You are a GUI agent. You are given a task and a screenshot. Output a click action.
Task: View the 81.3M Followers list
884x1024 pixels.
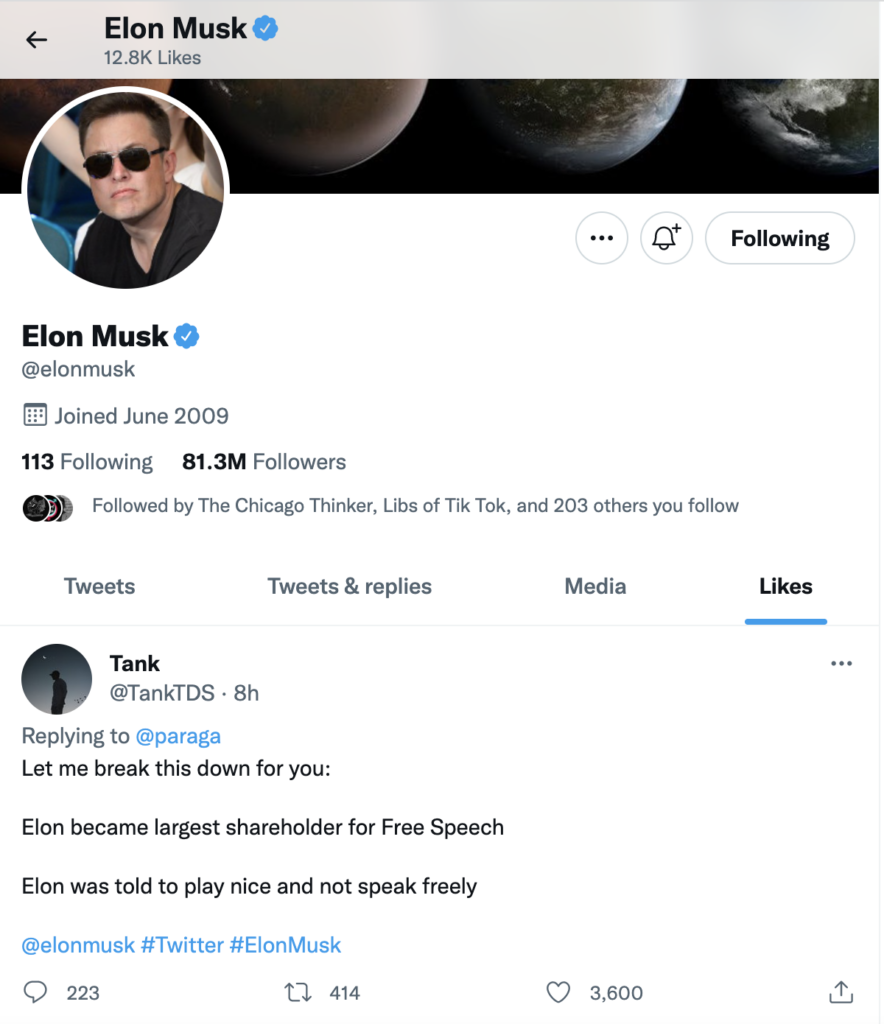pyautogui.click(x=264, y=462)
